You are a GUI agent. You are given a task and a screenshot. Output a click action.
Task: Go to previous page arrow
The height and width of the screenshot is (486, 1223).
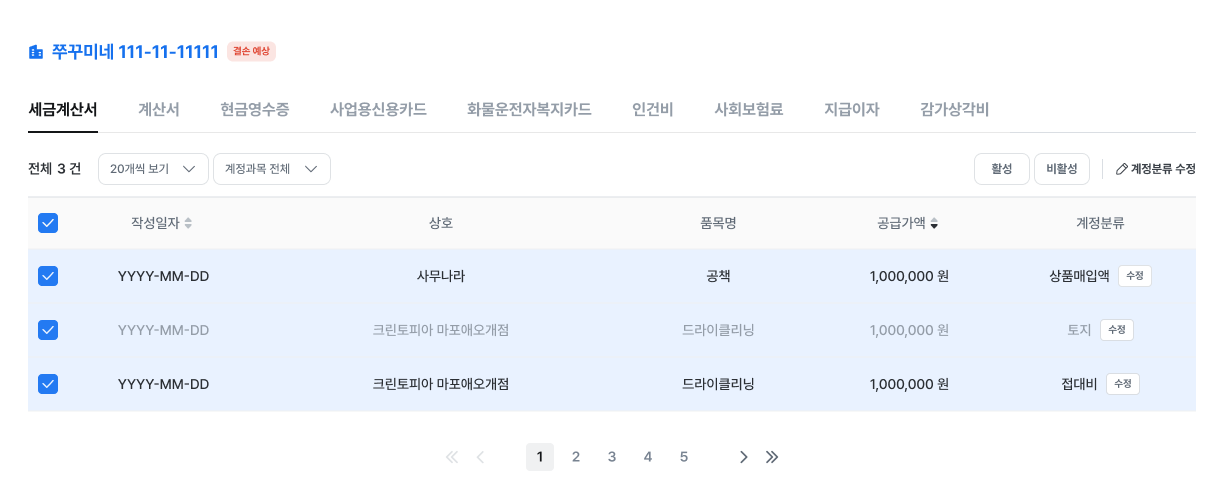pyautogui.click(x=480, y=457)
